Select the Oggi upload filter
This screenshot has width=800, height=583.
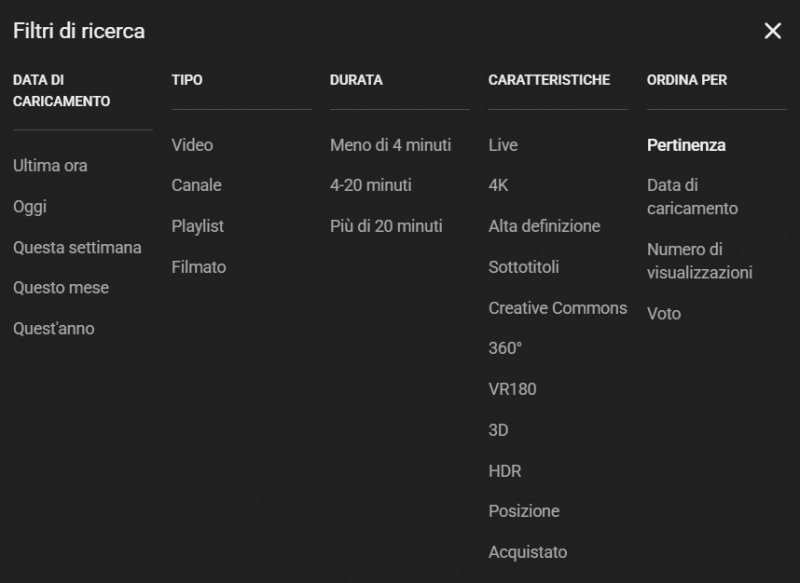point(30,207)
